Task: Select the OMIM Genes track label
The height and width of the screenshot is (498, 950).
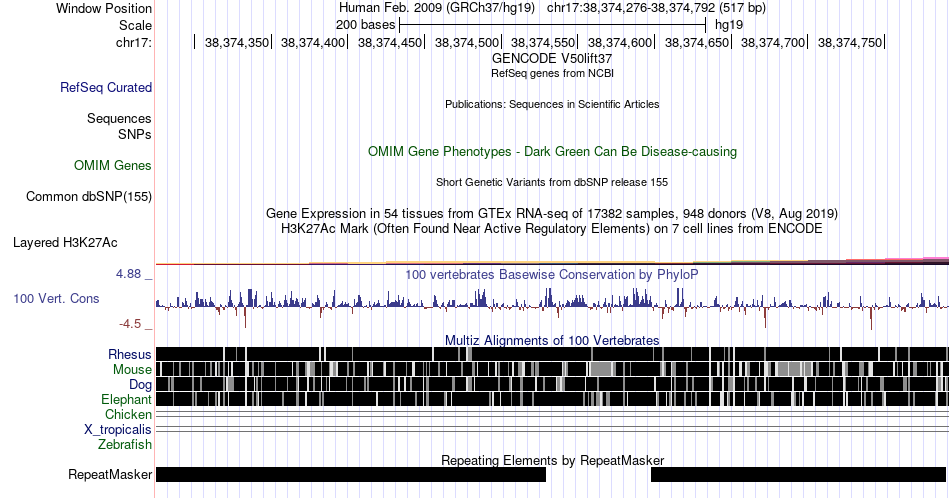Action: pyautogui.click(x=113, y=165)
